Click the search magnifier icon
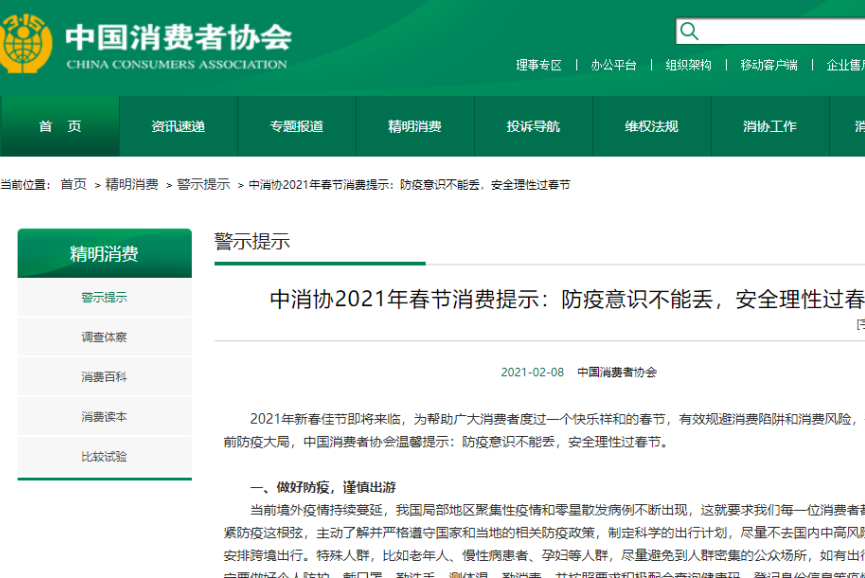 (x=690, y=31)
